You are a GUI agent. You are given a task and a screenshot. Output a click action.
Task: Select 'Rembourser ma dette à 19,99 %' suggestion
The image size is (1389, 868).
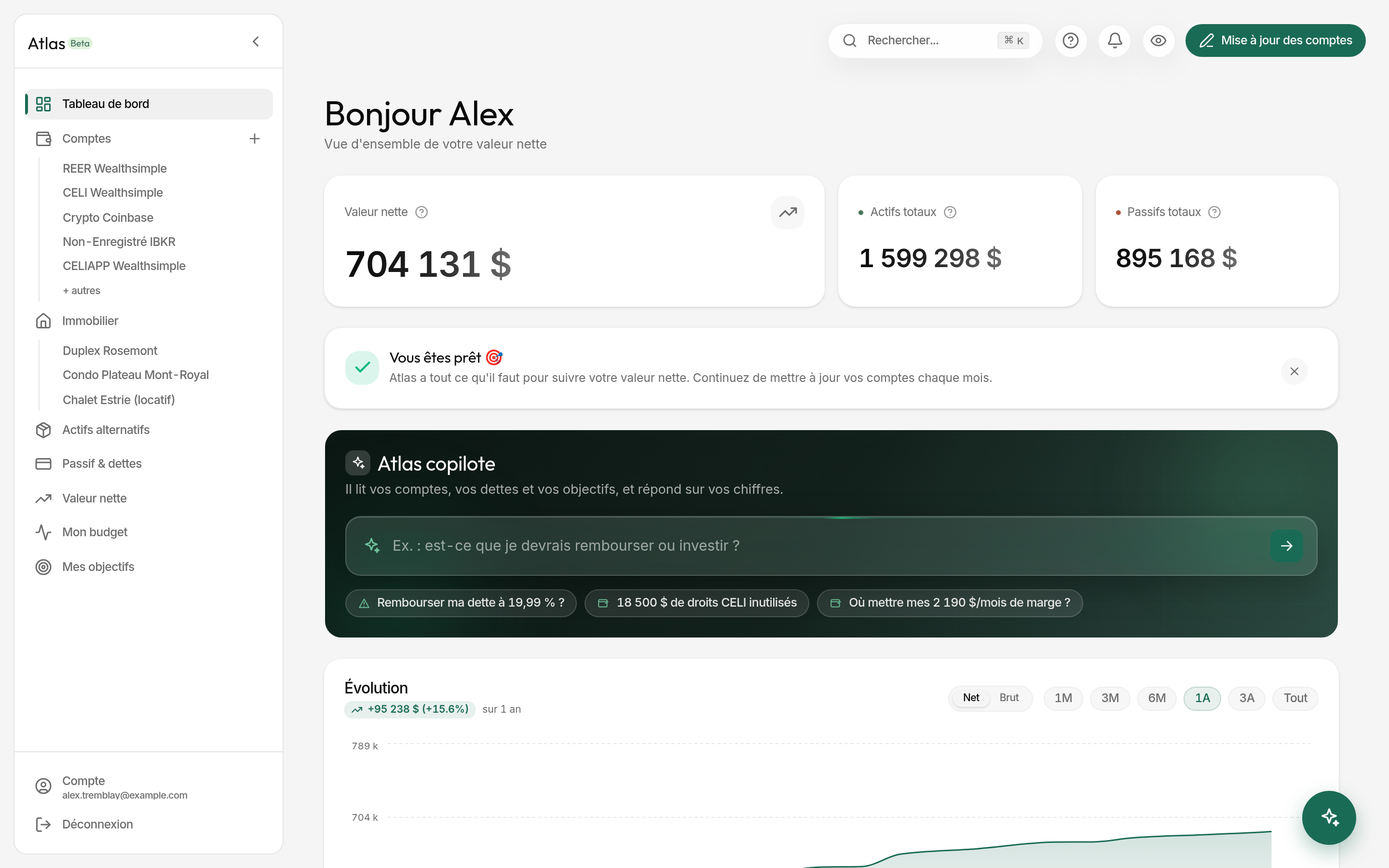click(x=461, y=603)
